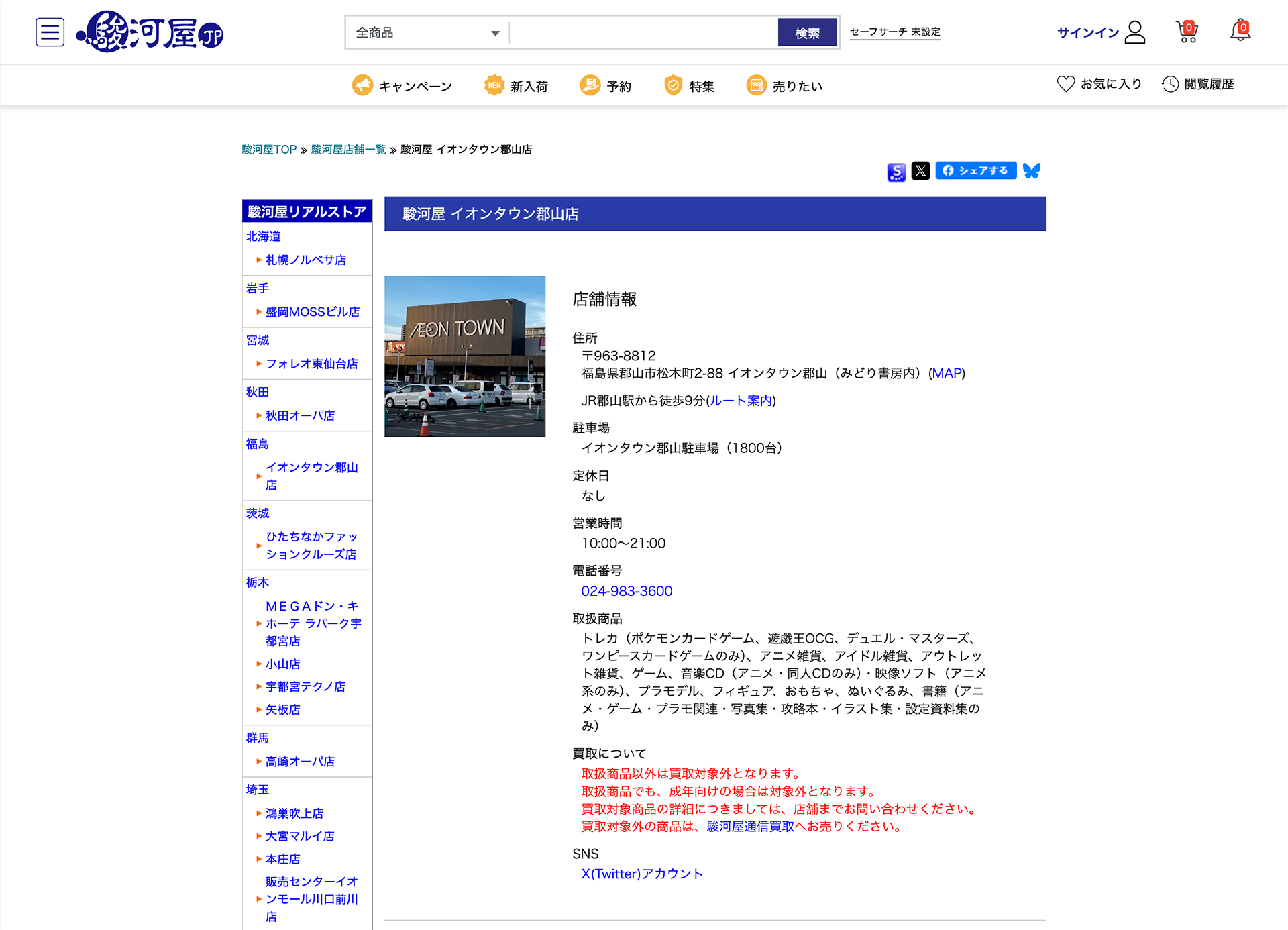Open the shopping cart icon

(x=1187, y=32)
